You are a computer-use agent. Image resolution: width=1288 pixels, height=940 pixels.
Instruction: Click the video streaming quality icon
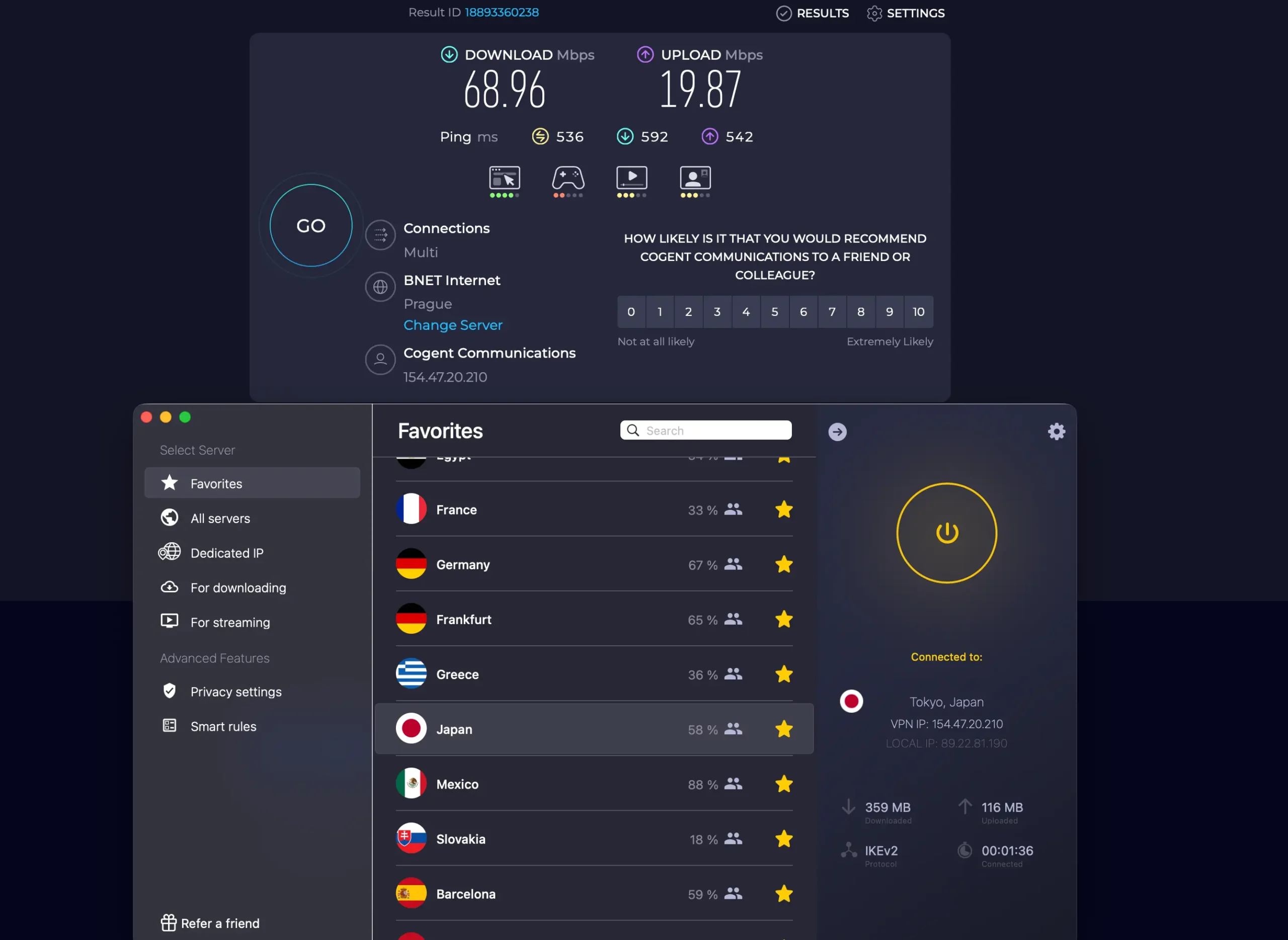coord(631,179)
